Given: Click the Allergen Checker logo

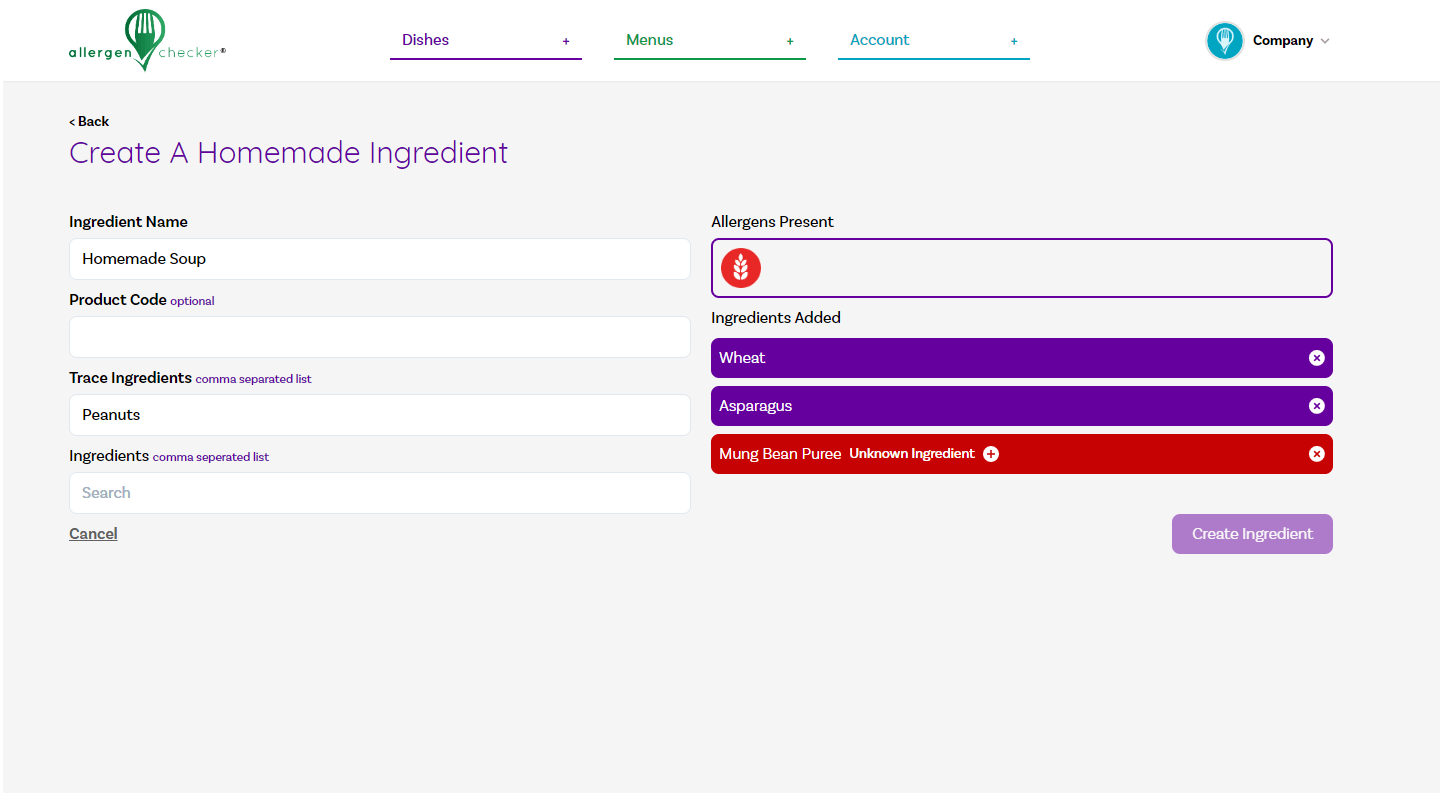Looking at the screenshot, I should [147, 41].
